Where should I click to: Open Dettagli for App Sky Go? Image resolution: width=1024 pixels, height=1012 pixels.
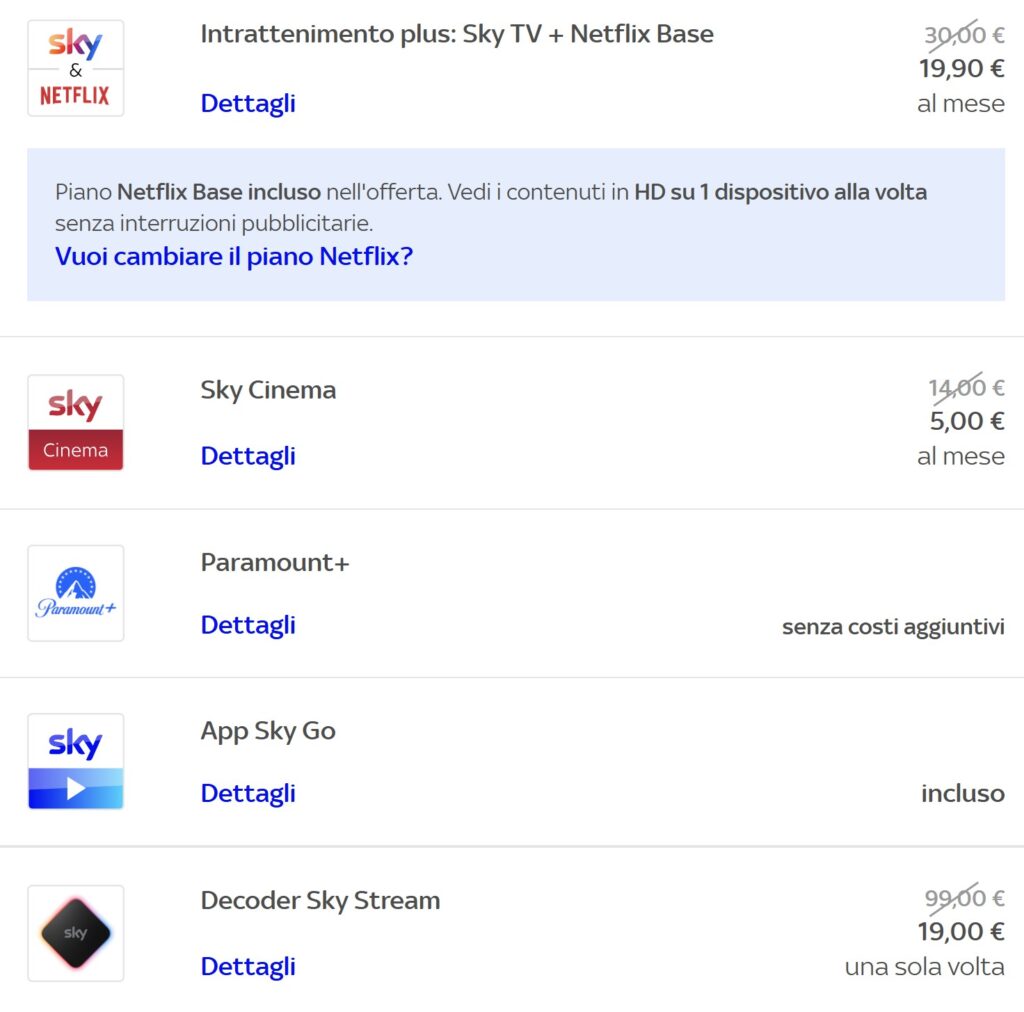[247, 793]
